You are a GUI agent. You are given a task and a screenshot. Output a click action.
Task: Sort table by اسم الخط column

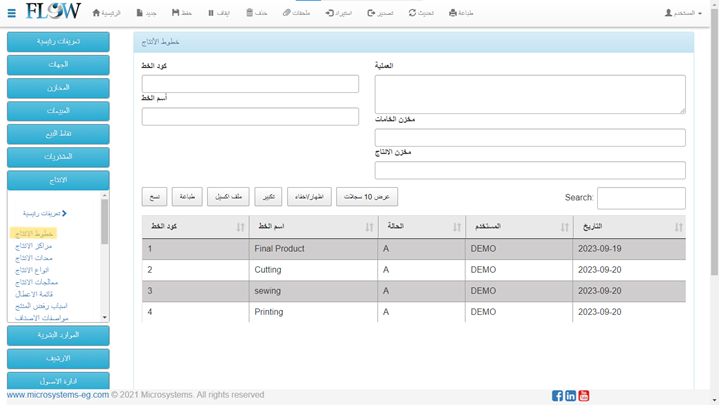coord(312,227)
